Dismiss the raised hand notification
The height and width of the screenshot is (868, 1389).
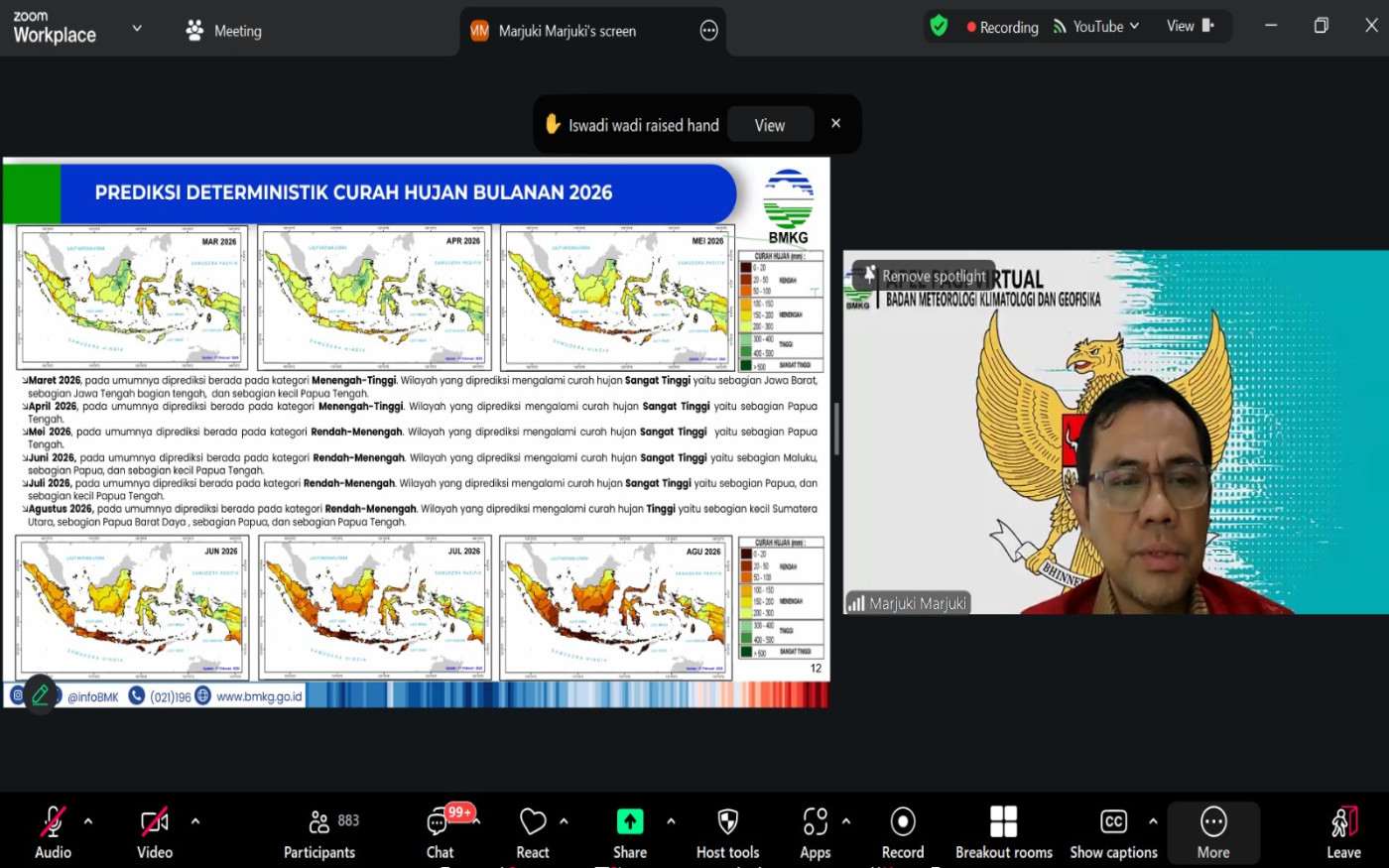coord(835,124)
